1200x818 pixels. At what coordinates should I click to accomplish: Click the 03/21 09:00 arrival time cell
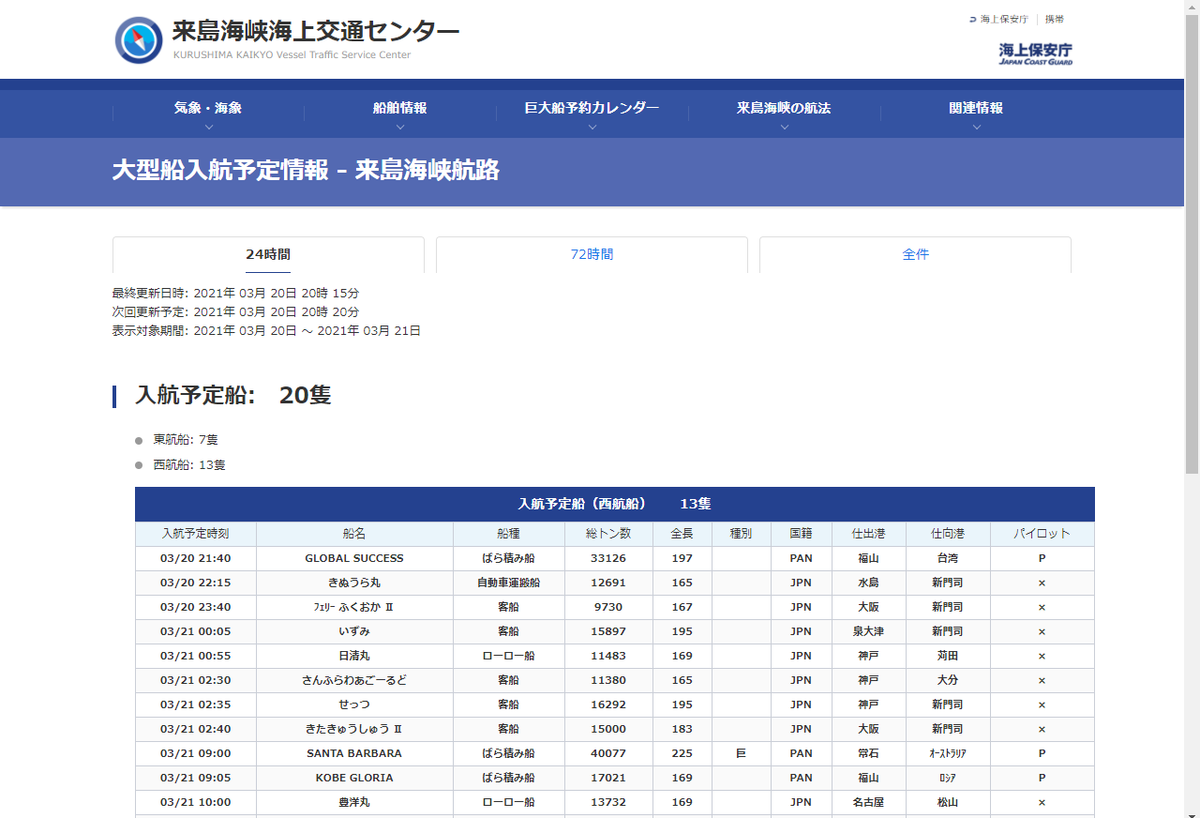196,753
